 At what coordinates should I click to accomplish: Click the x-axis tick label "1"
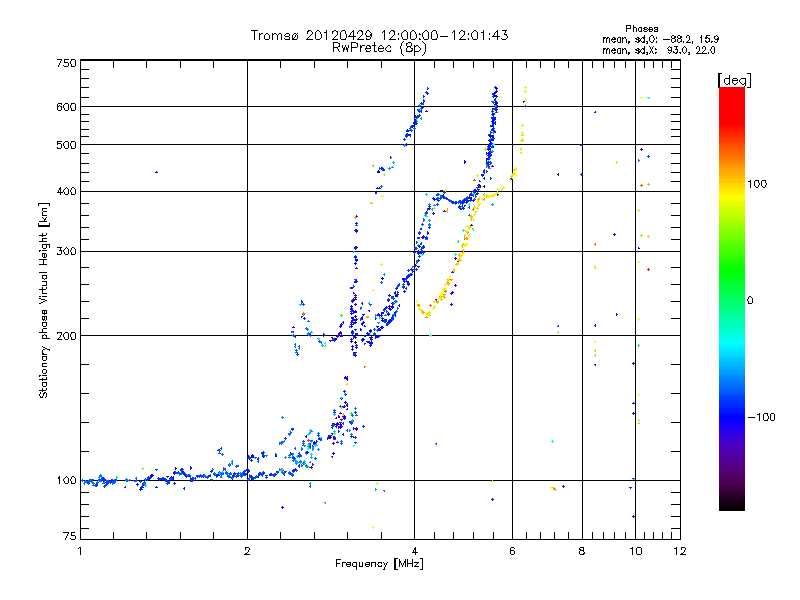point(80,551)
